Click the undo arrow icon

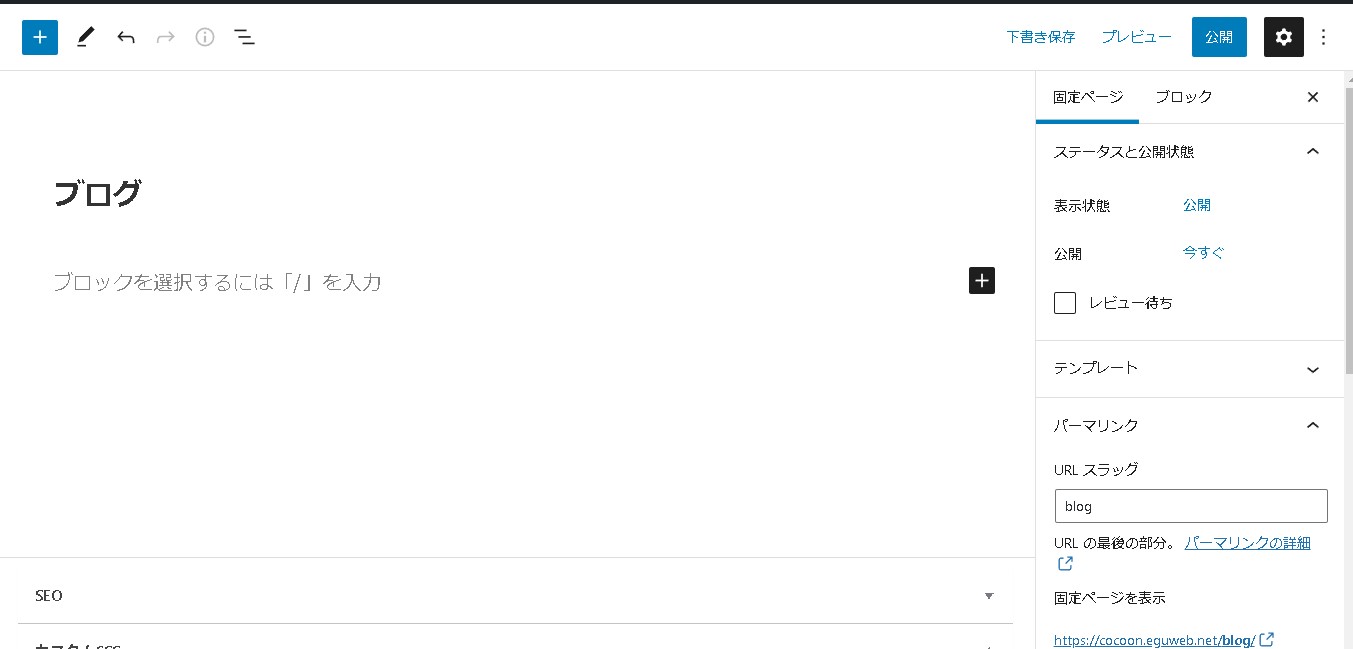(126, 37)
